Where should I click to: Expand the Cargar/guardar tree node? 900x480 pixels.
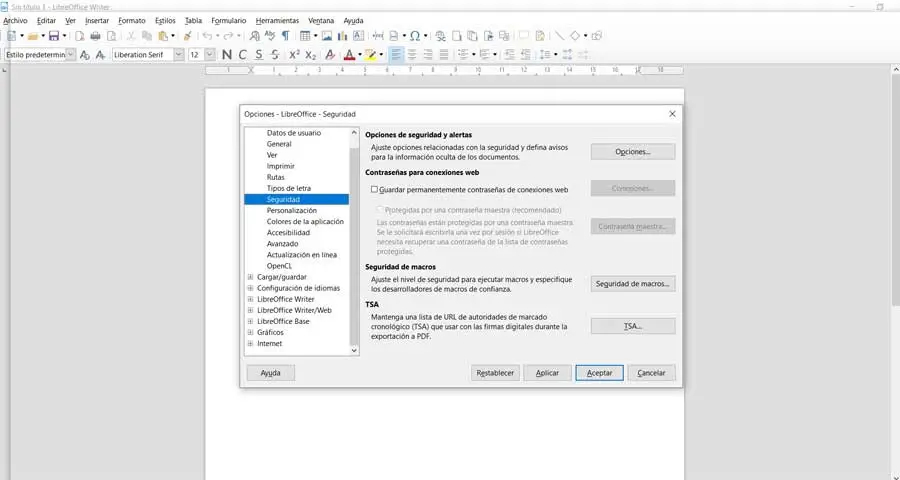pos(250,277)
